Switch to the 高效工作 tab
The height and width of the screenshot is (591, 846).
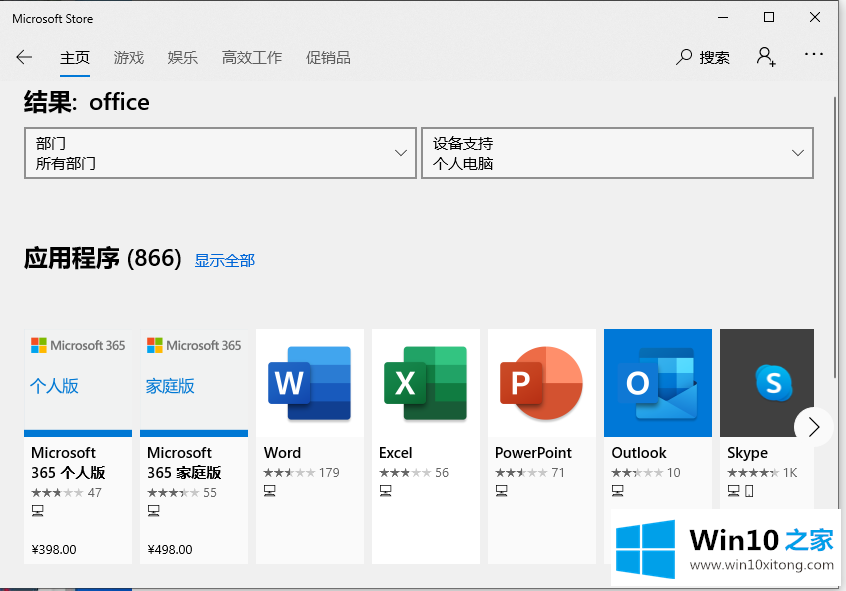point(251,58)
